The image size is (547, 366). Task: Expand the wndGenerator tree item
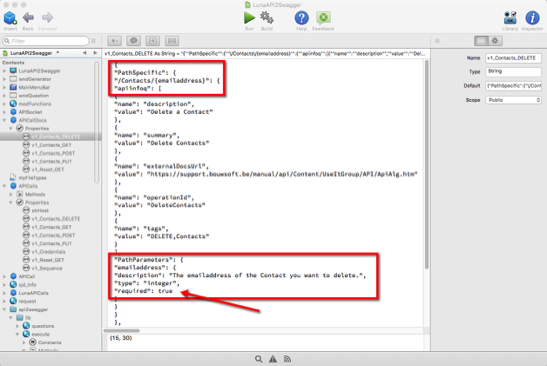coord(5,79)
